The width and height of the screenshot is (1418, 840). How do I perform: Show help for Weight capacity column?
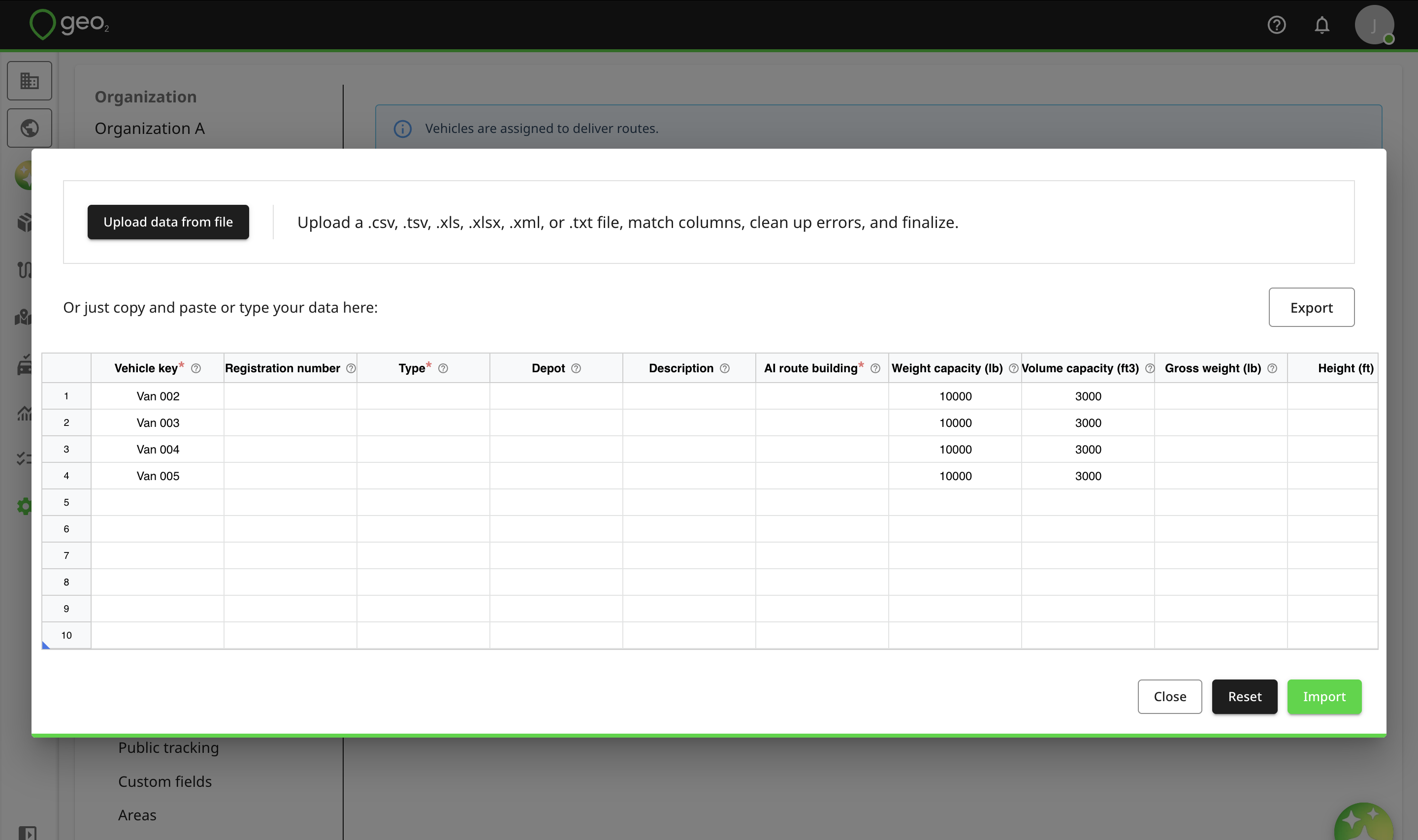tap(1013, 368)
